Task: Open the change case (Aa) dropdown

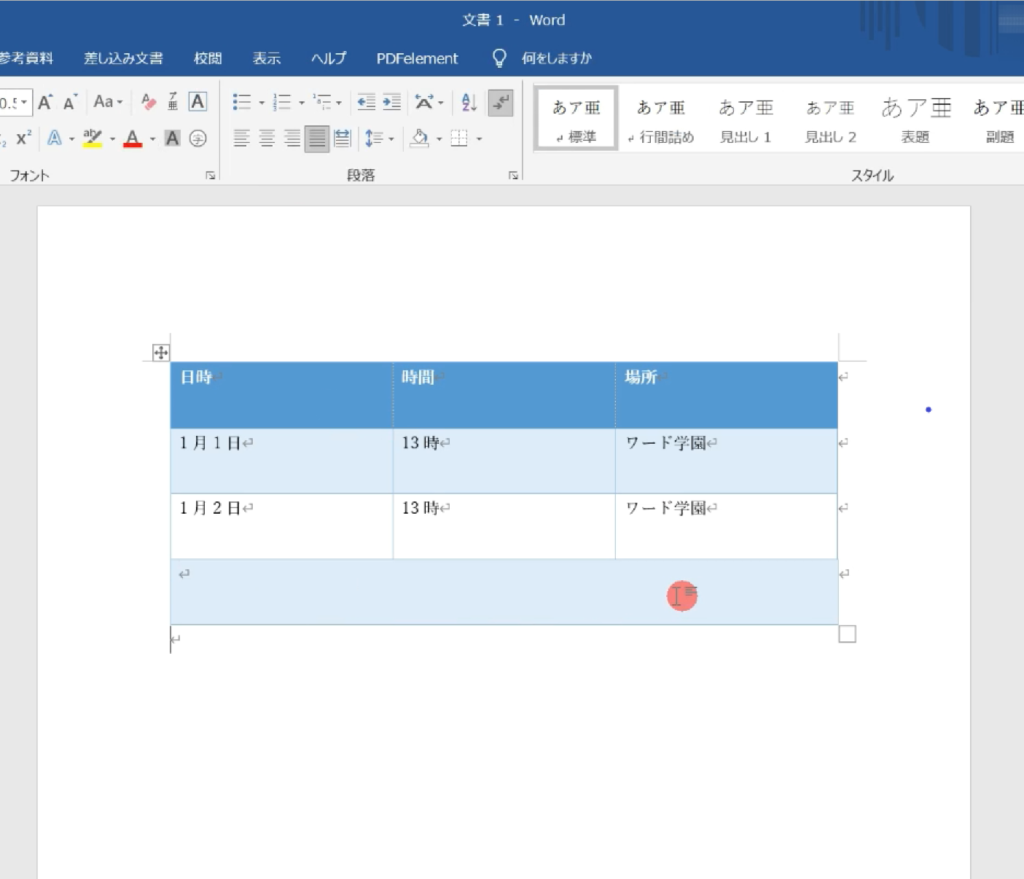Action: [x=107, y=102]
